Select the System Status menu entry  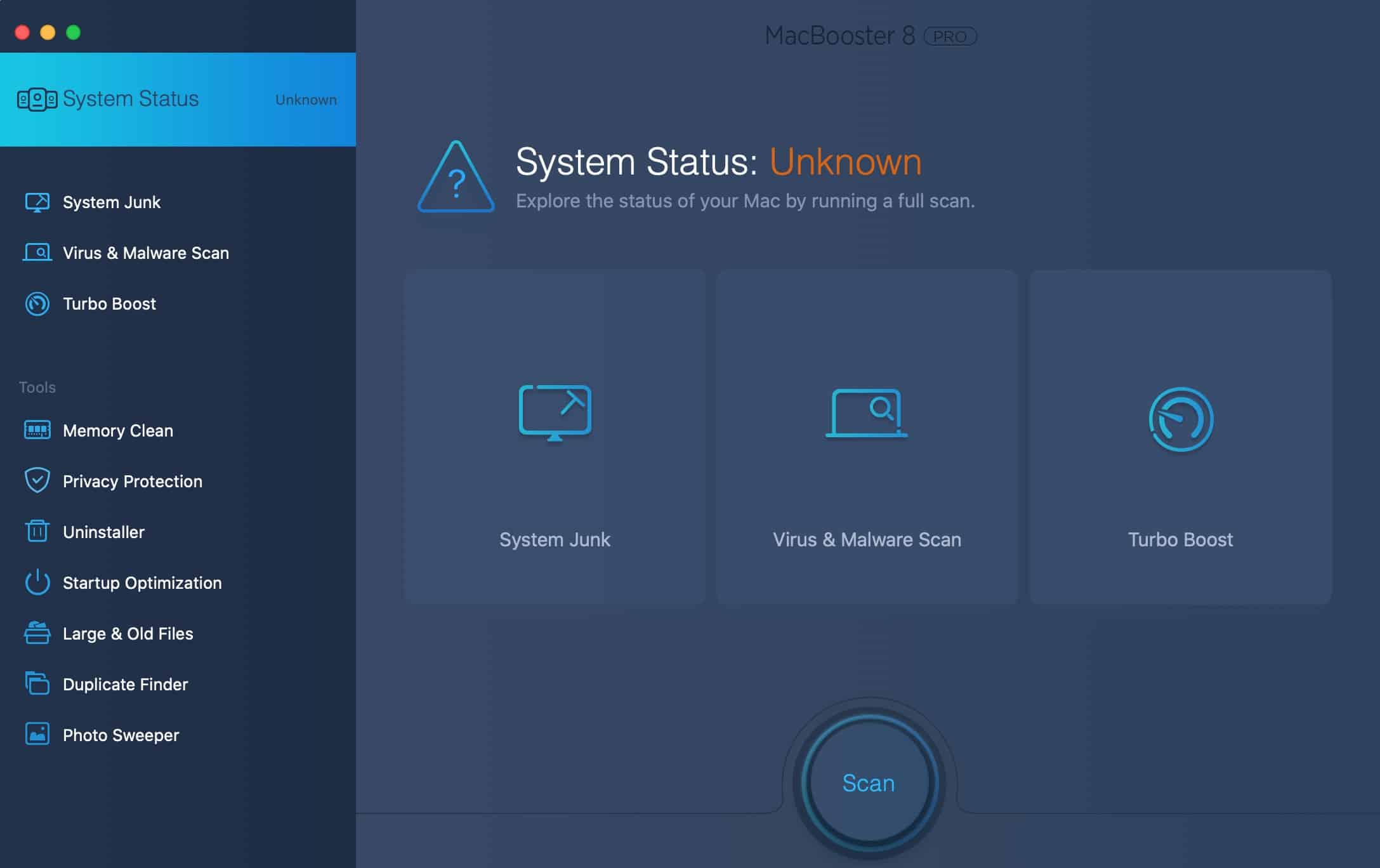point(129,98)
